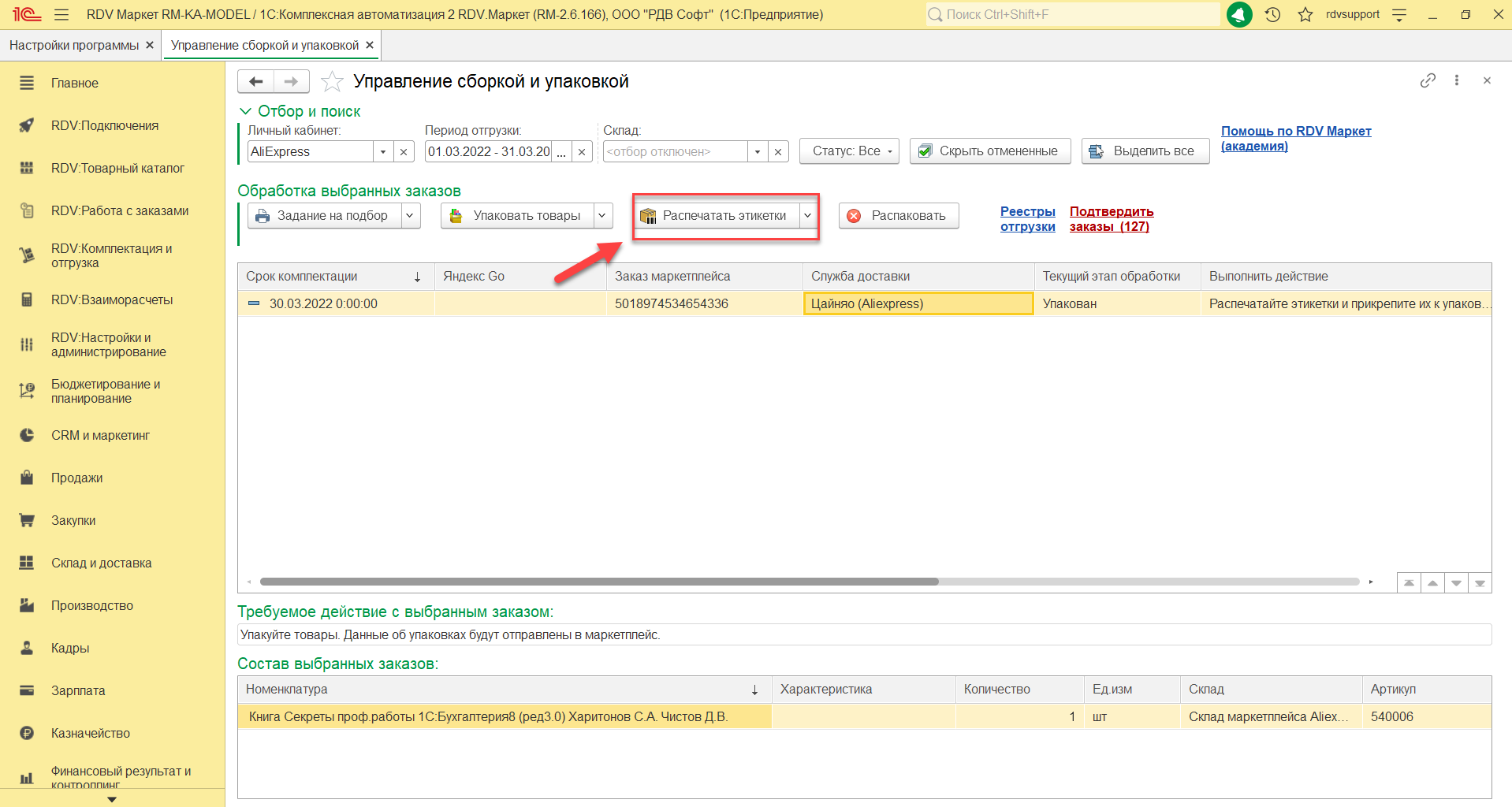This screenshot has height=807, width=1512.
Task: Collapse the Отбор и поиск section
Action: pos(245,111)
